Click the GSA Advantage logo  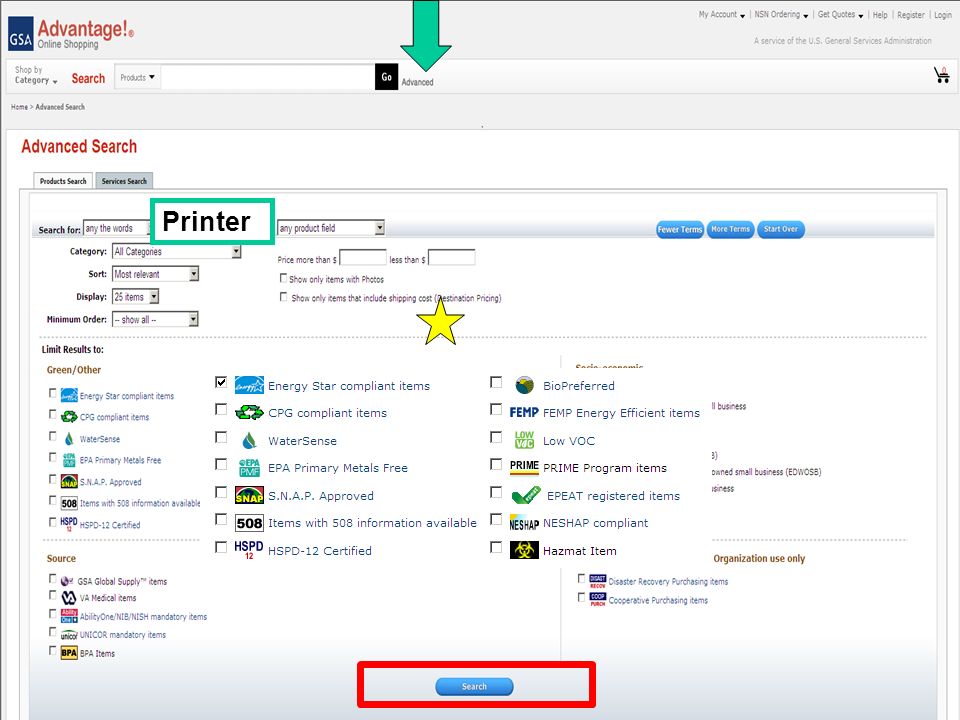pyautogui.click(x=70, y=34)
